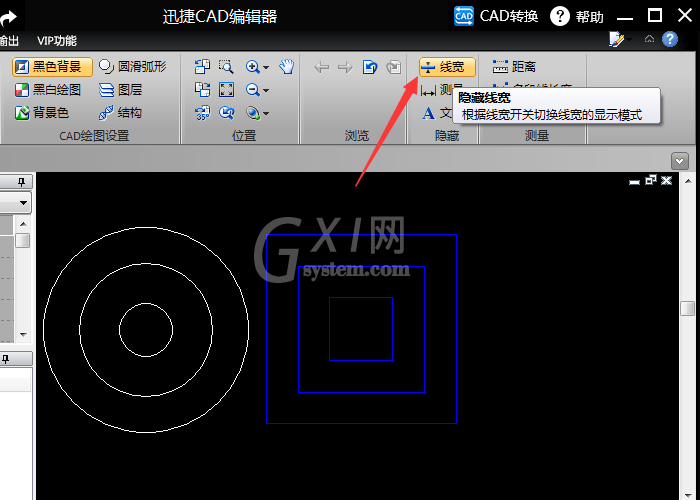Screen dimensions: 700x500
Task: Select the 距离 (distance) measure tool
Action: 514,67
